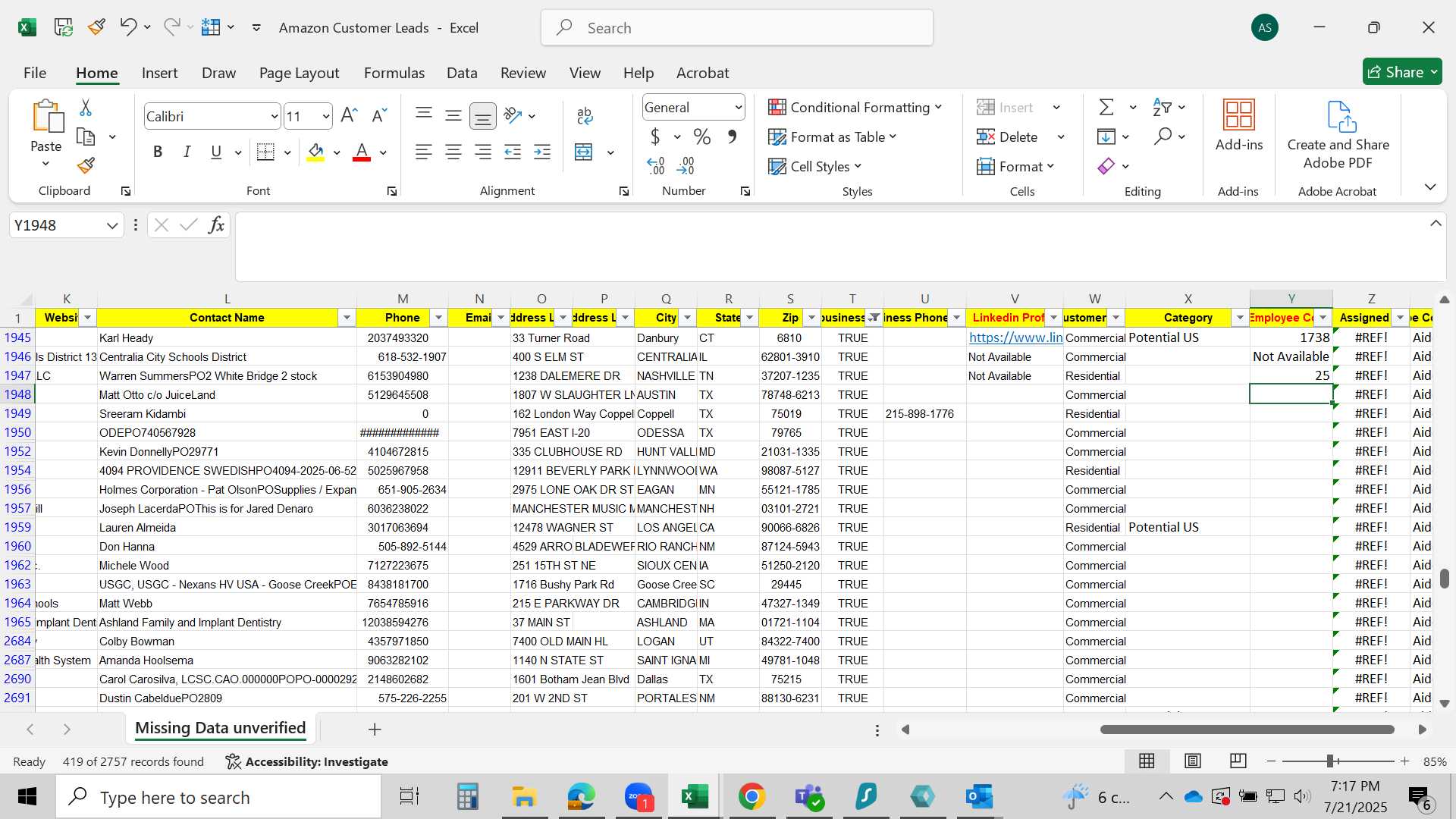Screen dimensions: 1456x819
Task: Open the Data ribbon tab
Action: (462, 73)
